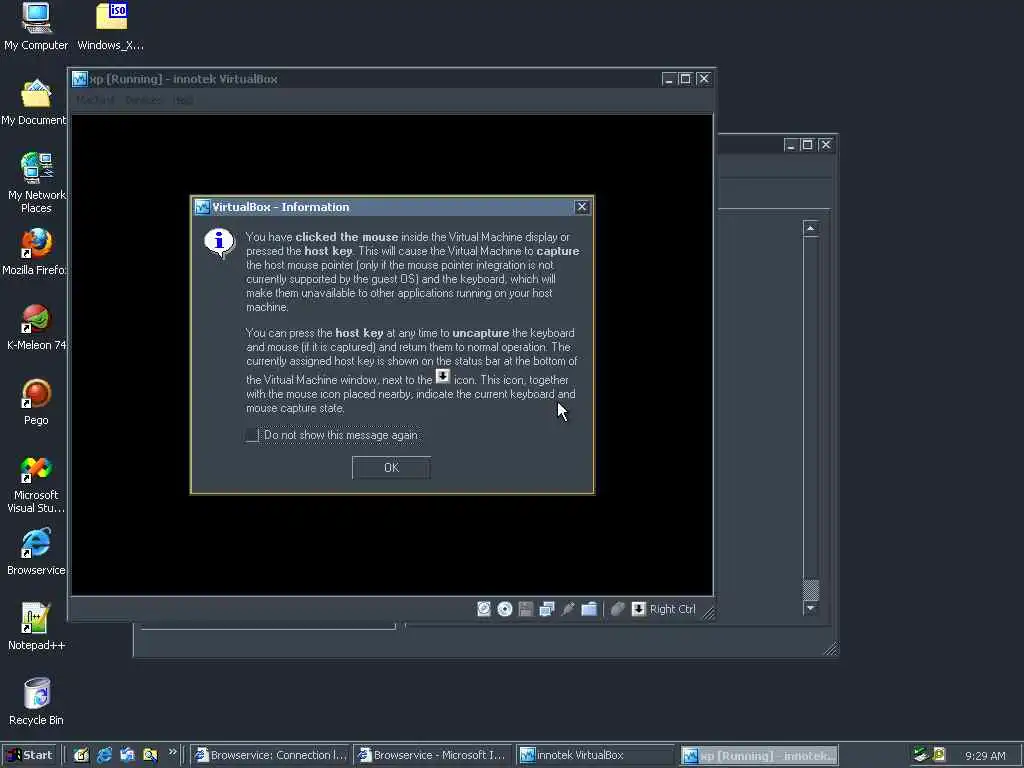This screenshot has width=1024, height=768.
Task: Click the 'Right Ctrl' host key label
Action: (672, 609)
